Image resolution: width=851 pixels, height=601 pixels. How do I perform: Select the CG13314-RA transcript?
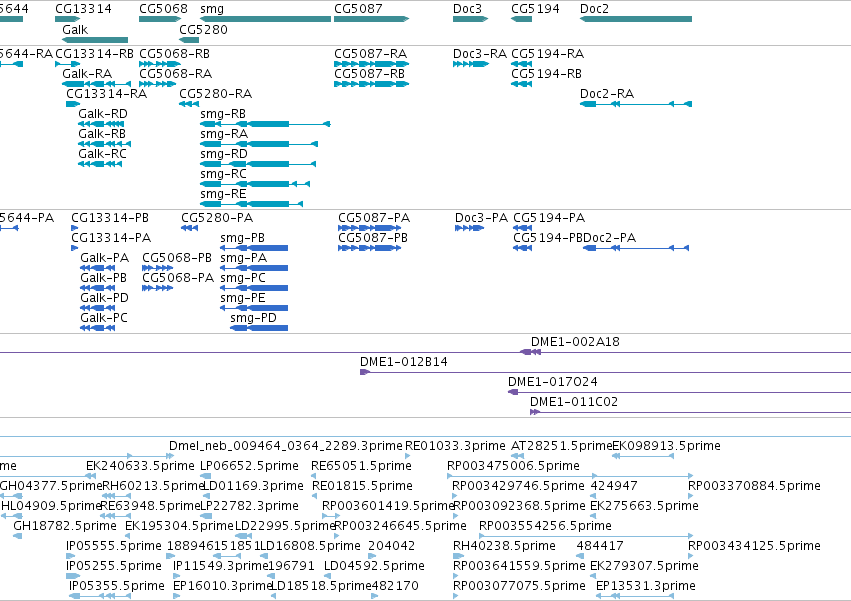pos(73,104)
